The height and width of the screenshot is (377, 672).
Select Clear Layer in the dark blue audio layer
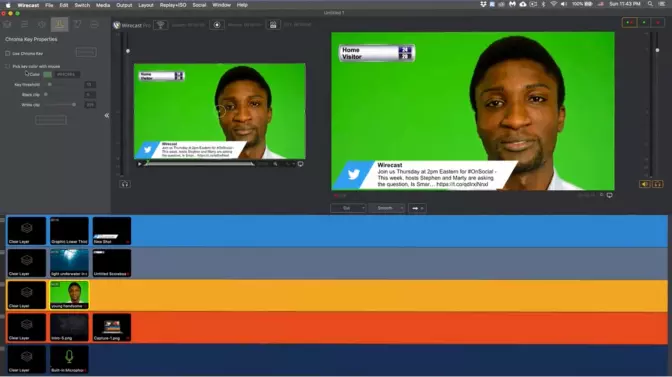(27, 359)
